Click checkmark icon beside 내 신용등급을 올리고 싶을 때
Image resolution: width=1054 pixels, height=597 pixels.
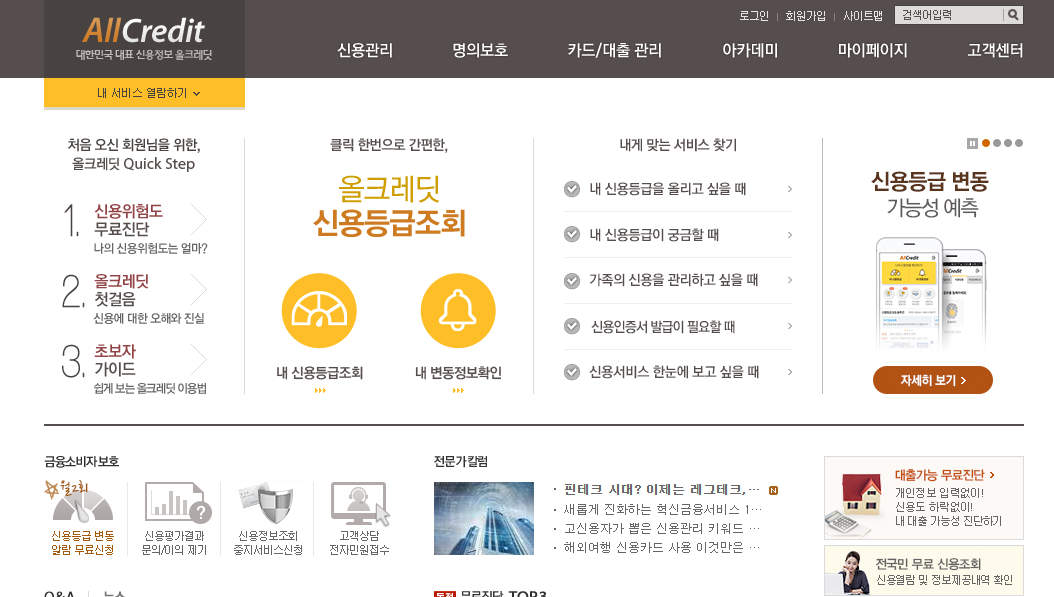coord(572,189)
